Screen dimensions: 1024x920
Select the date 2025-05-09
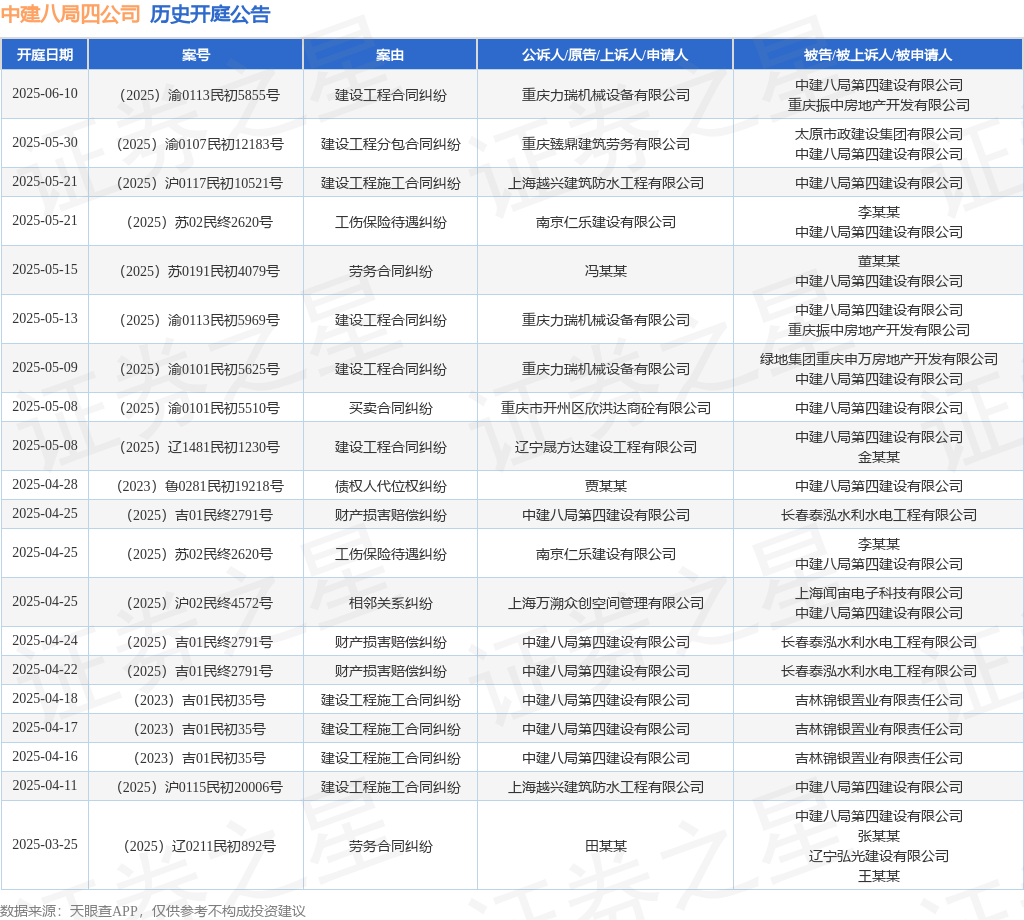(44, 368)
